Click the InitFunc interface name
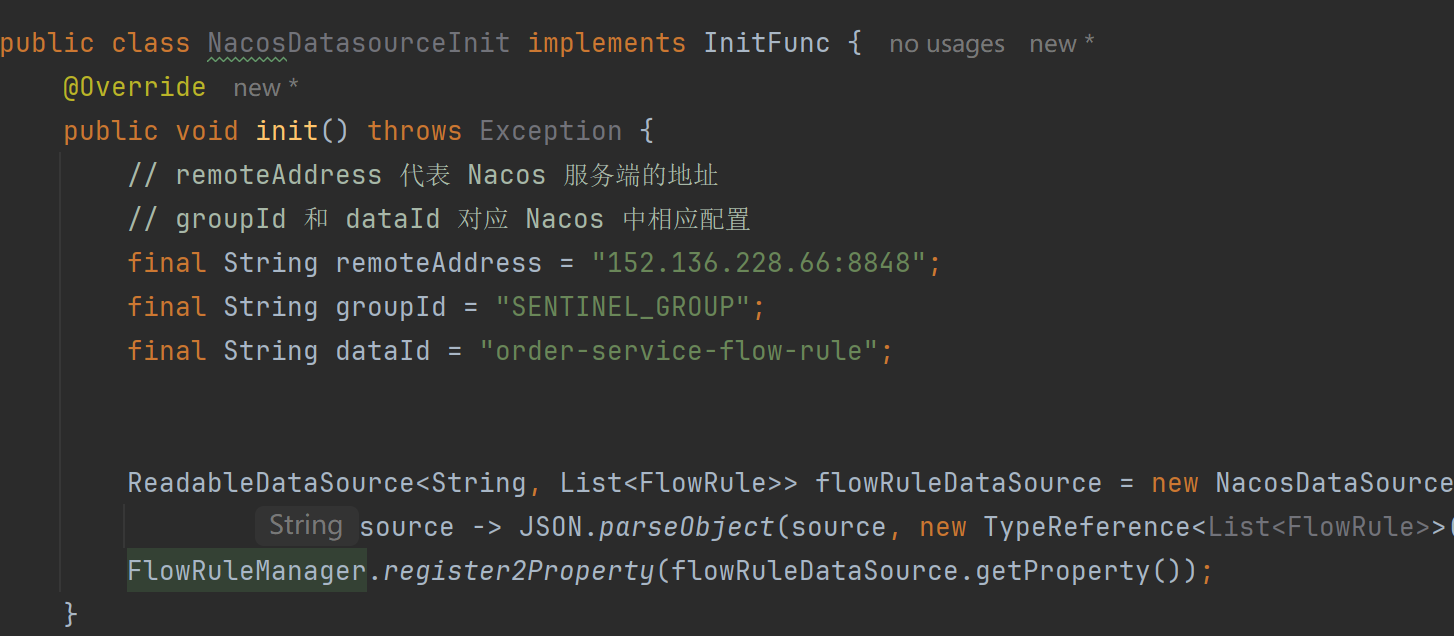 point(767,43)
